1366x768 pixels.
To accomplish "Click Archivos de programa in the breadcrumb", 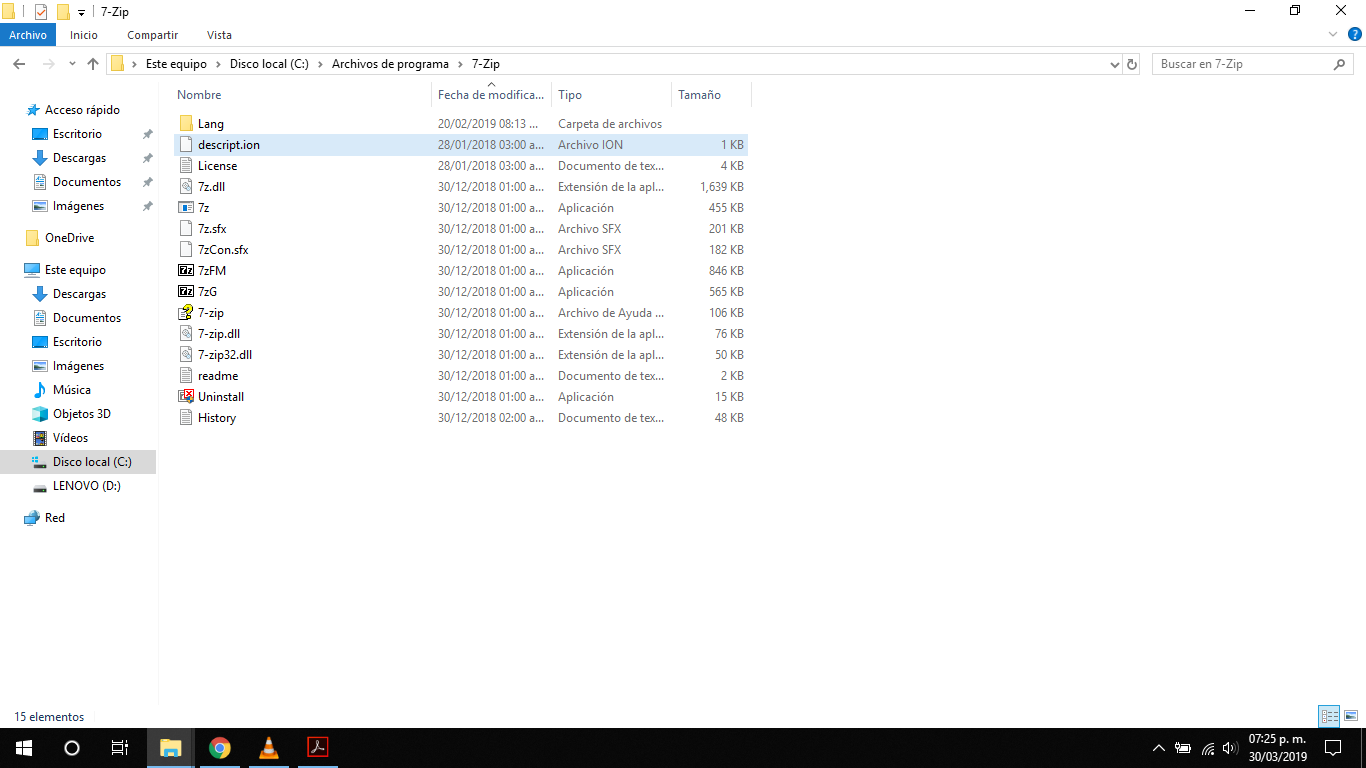I will click(x=390, y=64).
